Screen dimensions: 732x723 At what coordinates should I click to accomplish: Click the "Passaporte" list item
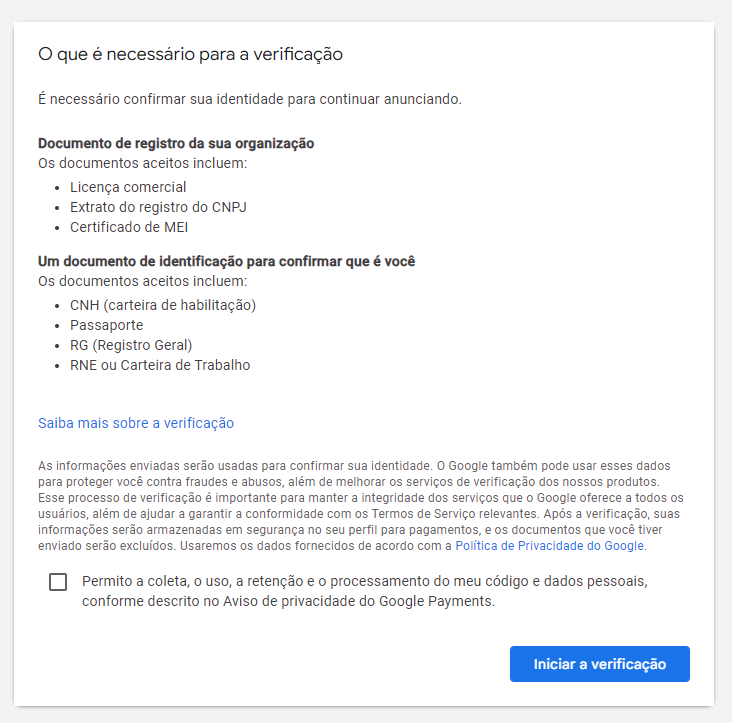click(107, 325)
